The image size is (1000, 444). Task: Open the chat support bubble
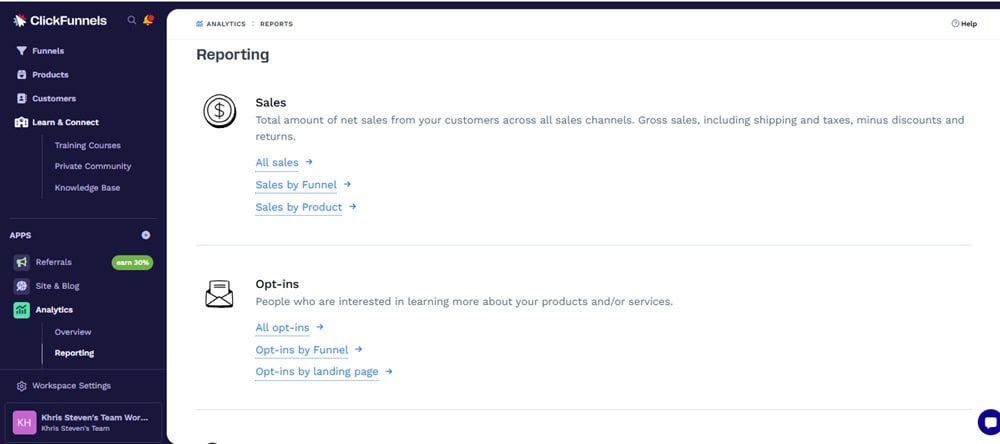989,422
